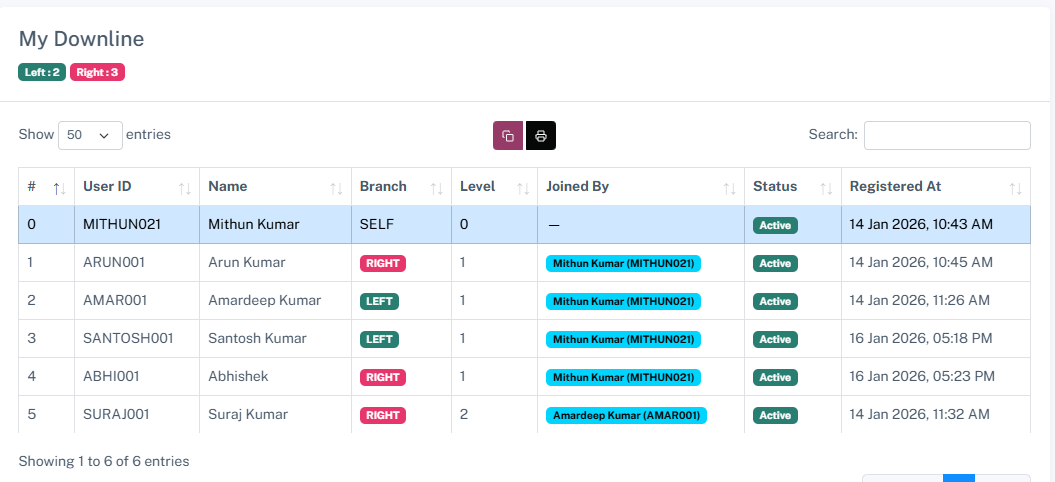Click the LEFT branch badge for SANTOSH001
This screenshot has height=482, width=1055.
point(379,339)
